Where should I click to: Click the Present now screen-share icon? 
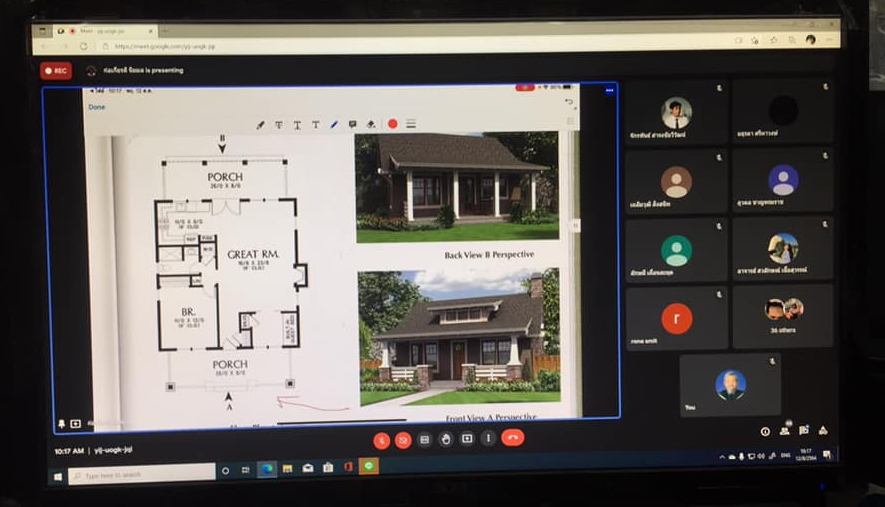pyautogui.click(x=467, y=439)
